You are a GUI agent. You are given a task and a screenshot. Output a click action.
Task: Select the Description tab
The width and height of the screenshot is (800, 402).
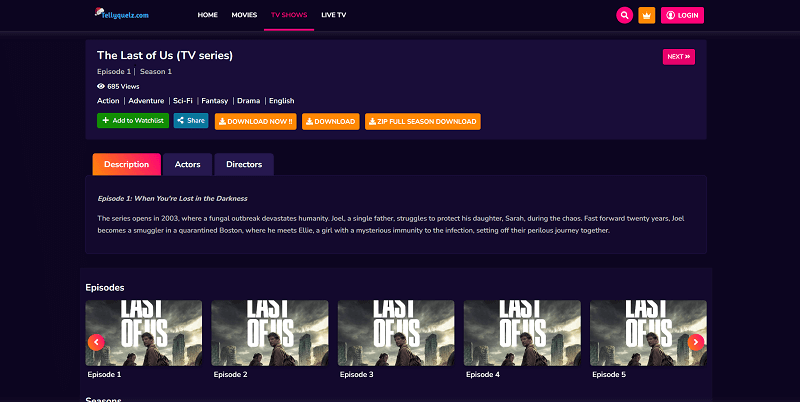(x=127, y=164)
